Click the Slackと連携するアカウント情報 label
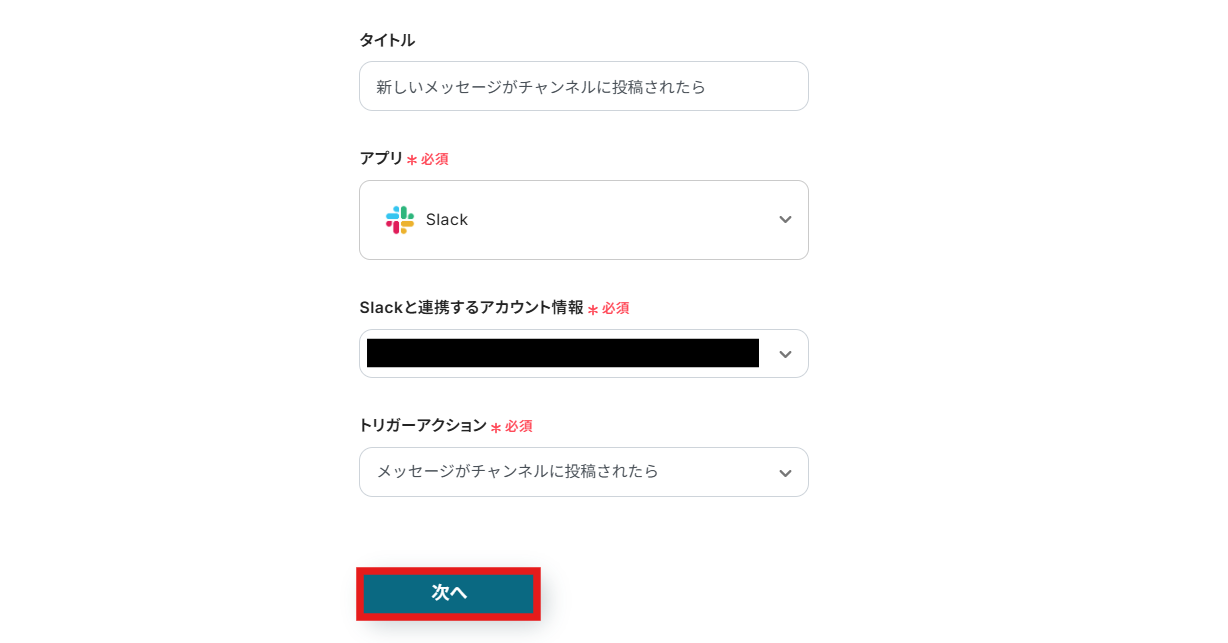Screen dimensions: 1228x643 471,308
